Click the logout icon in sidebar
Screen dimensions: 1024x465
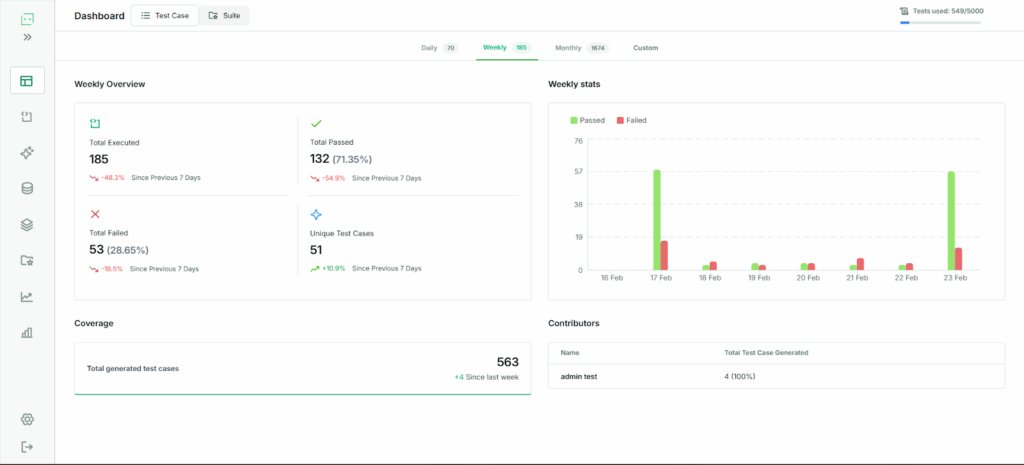pyautogui.click(x=27, y=447)
